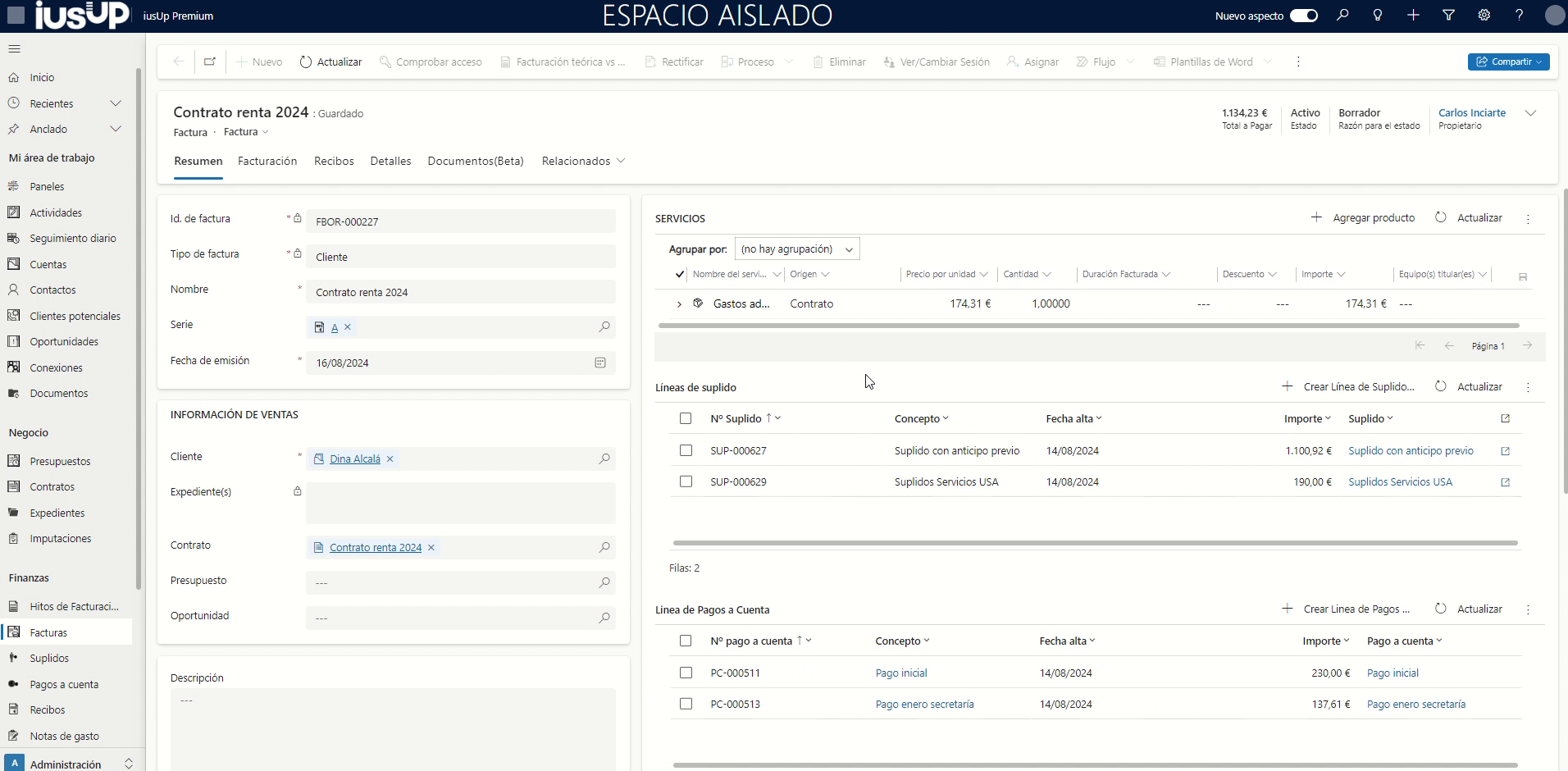Click the Nombre input field
Viewport: 1568px width, 771px height.
461,292
